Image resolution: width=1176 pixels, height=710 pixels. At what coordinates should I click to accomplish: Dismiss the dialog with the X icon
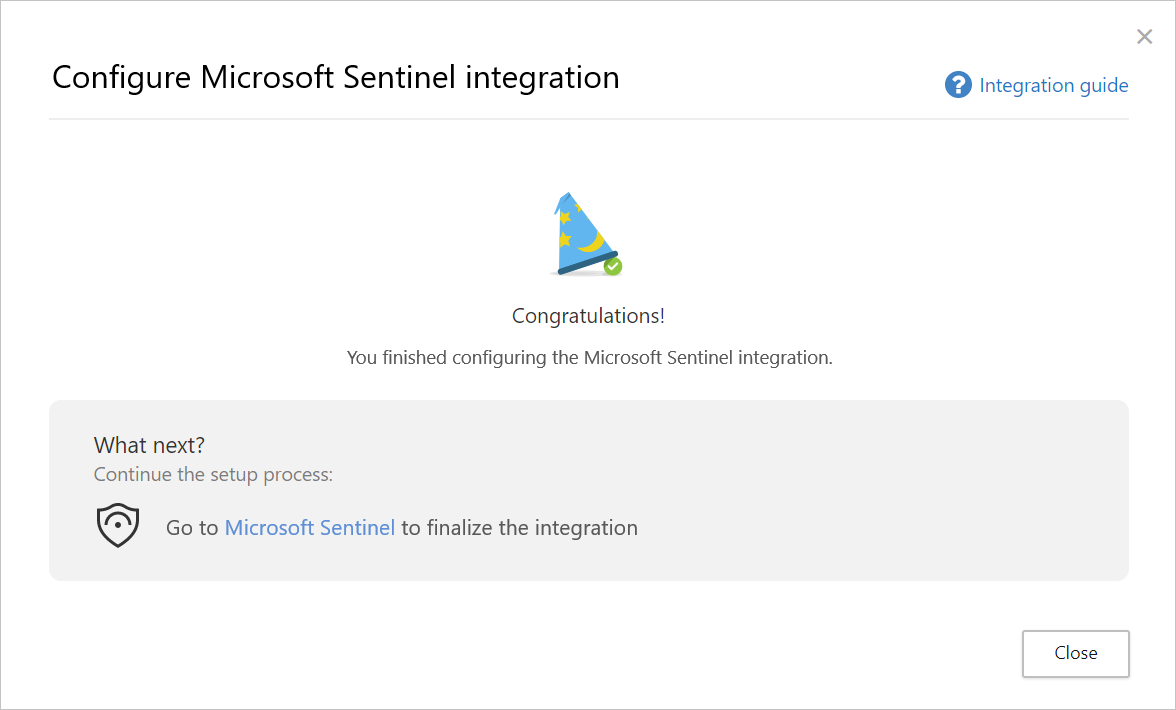tap(1144, 36)
